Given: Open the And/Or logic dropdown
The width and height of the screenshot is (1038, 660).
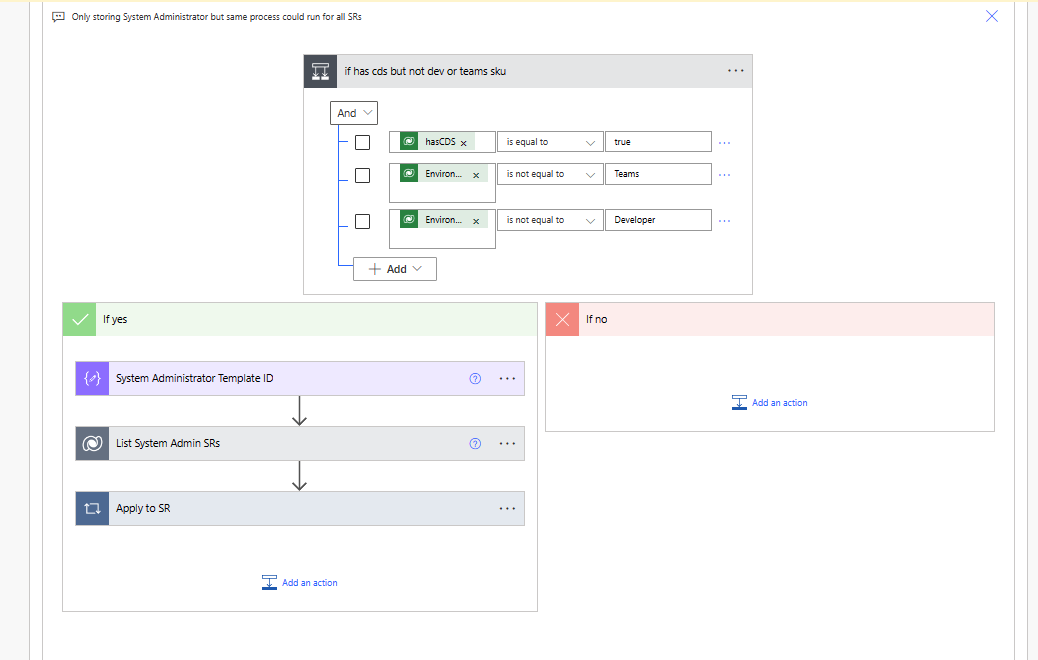Looking at the screenshot, I should click(x=353, y=113).
